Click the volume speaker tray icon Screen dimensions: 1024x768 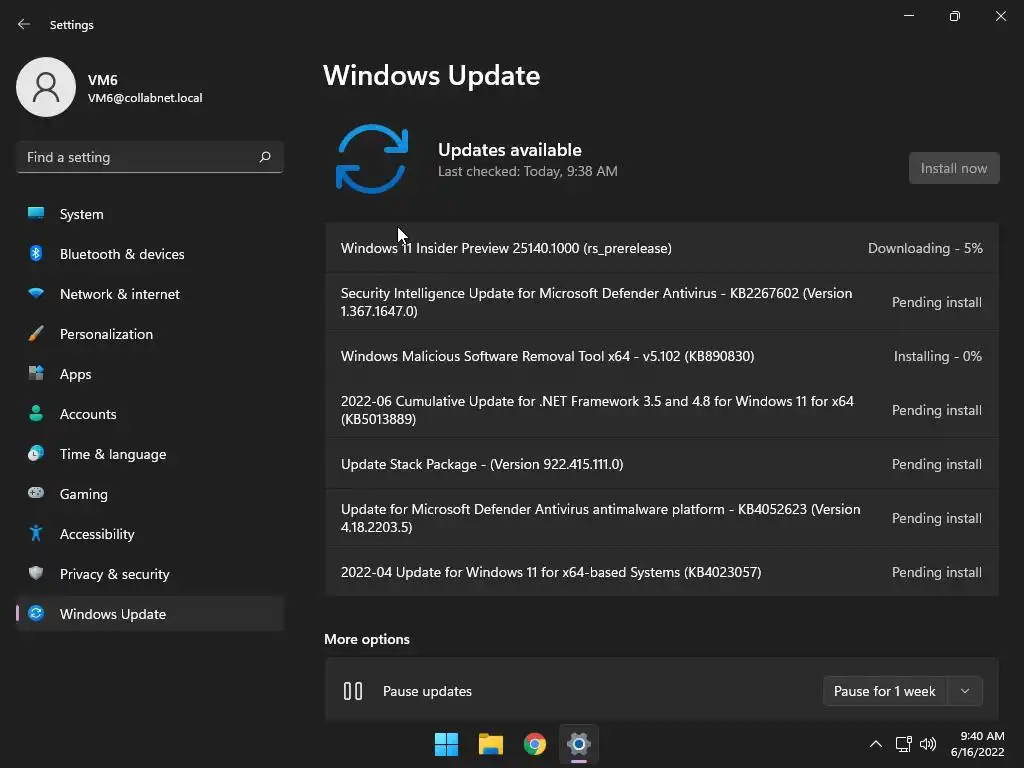point(927,744)
